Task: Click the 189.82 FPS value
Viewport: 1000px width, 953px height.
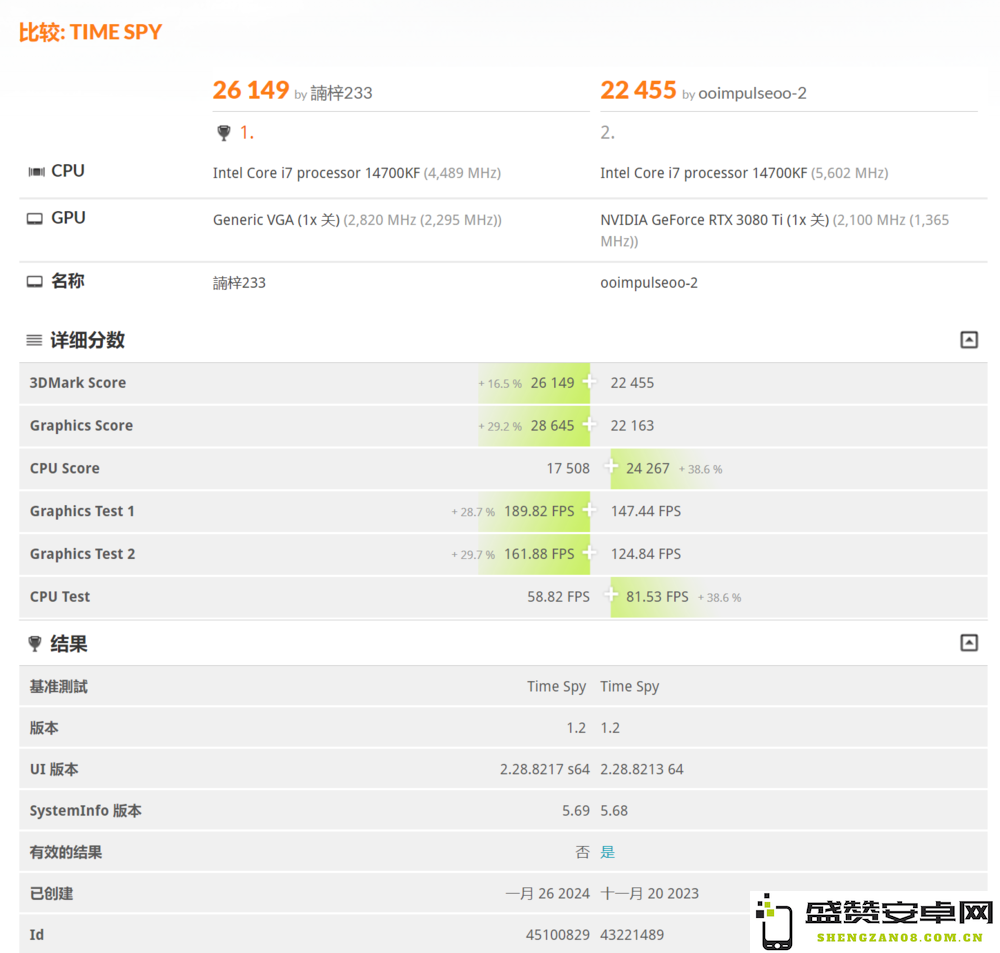Action: (539, 511)
